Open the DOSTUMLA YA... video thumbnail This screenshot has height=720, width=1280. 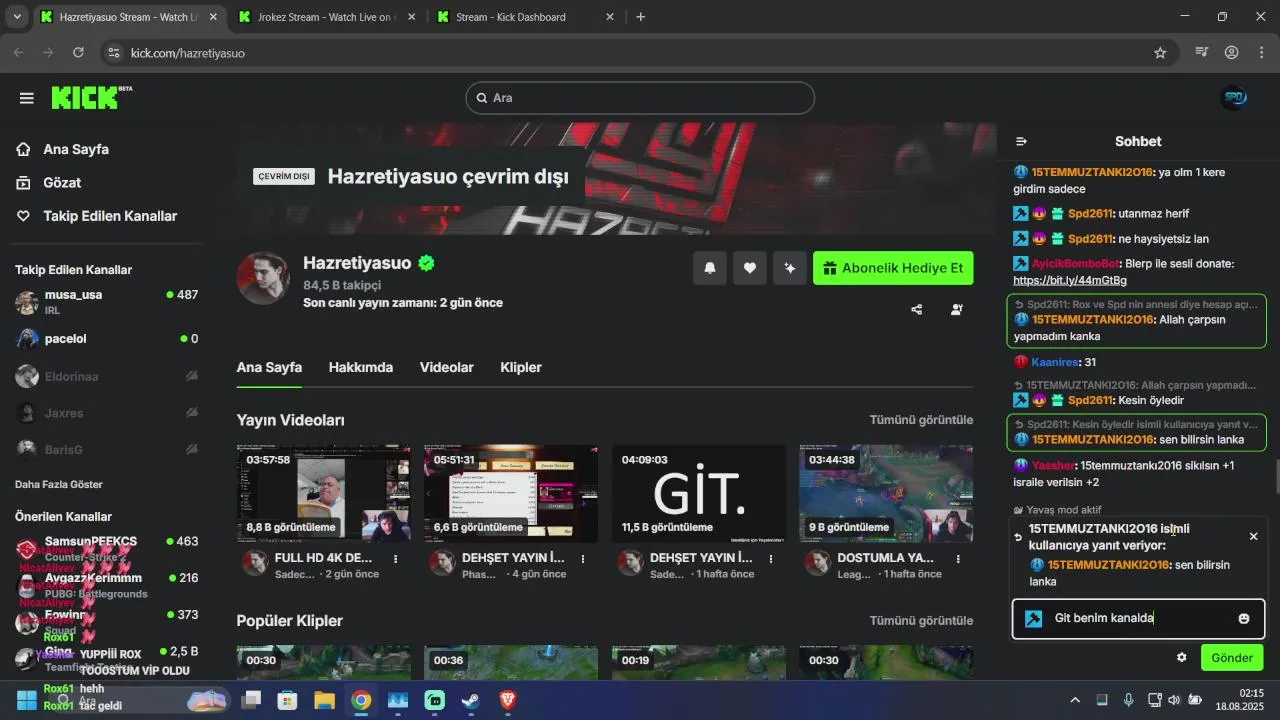pos(886,494)
